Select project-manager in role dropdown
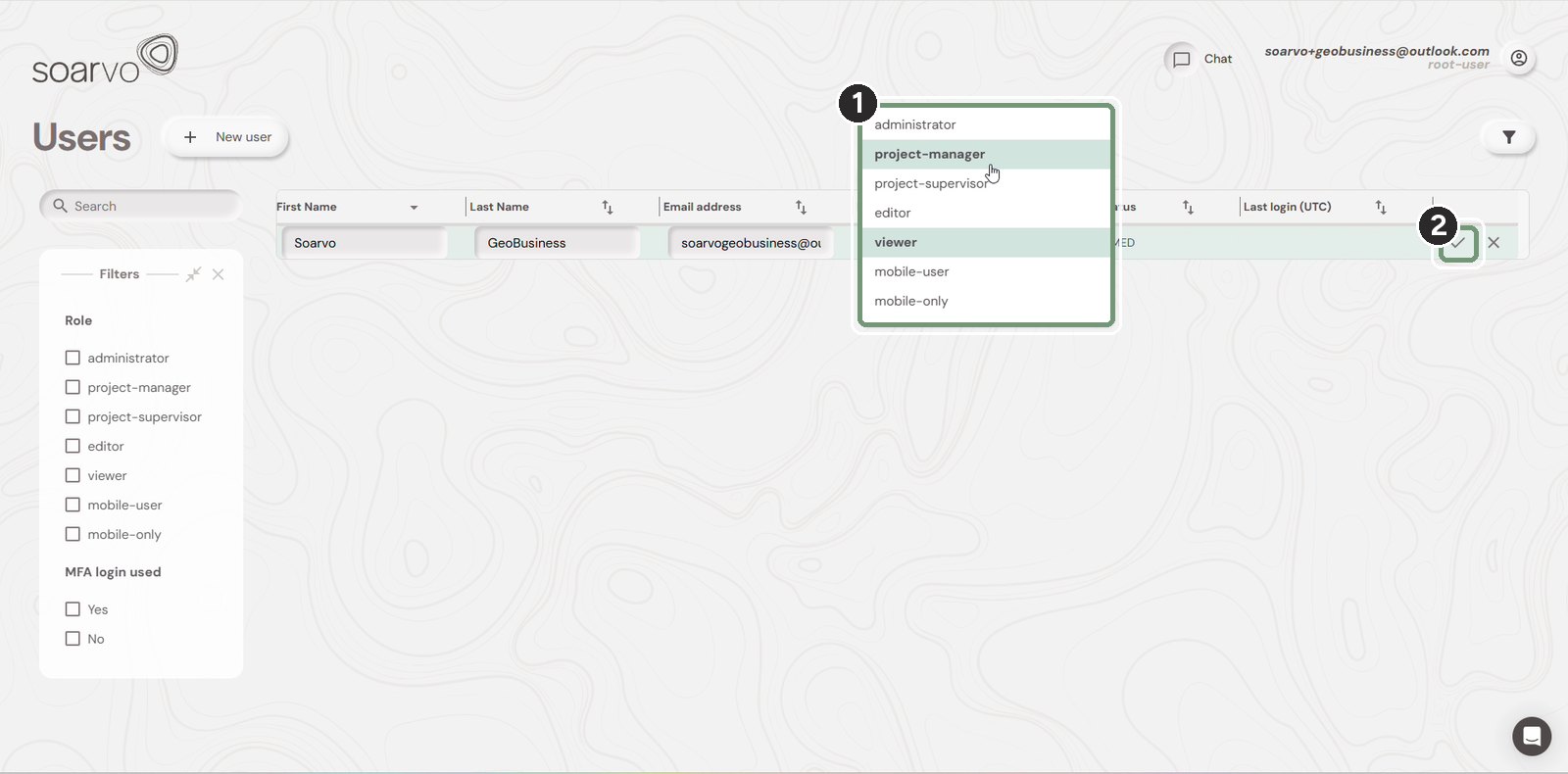The width and height of the screenshot is (1568, 774). click(x=986, y=154)
